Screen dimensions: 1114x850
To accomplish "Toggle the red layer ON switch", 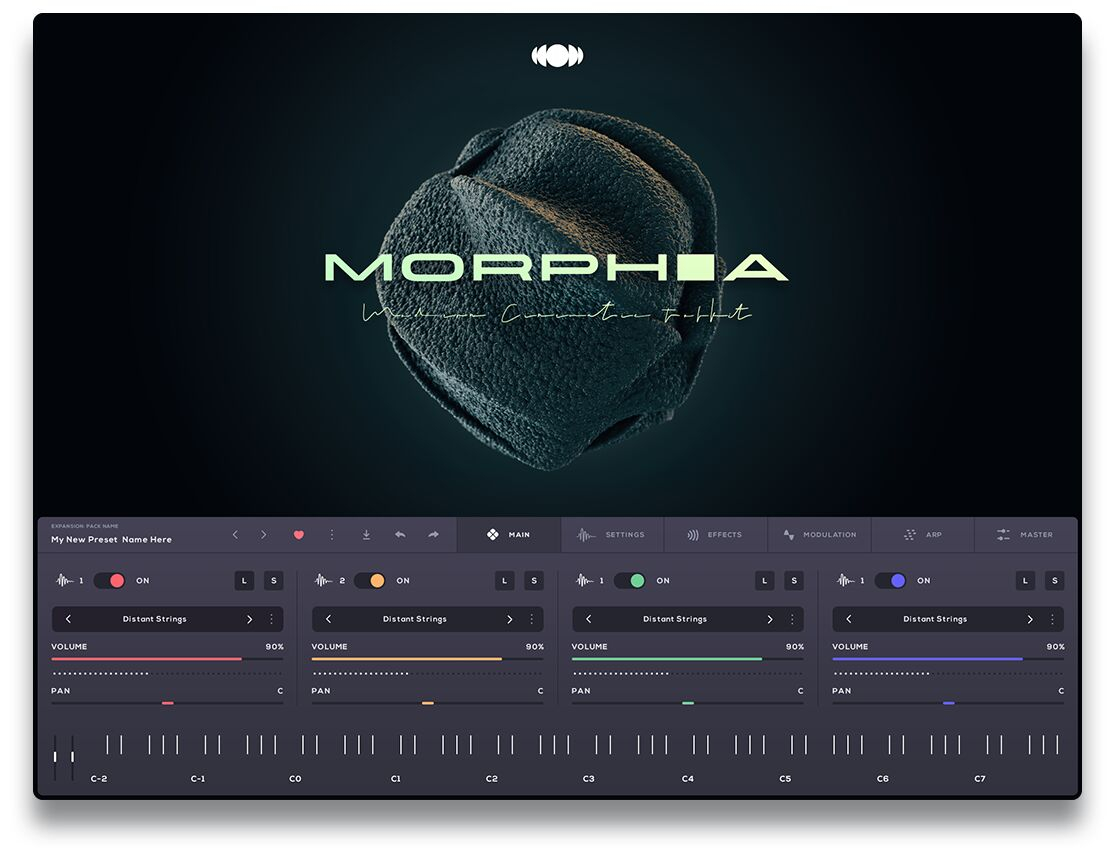I will click(109, 580).
